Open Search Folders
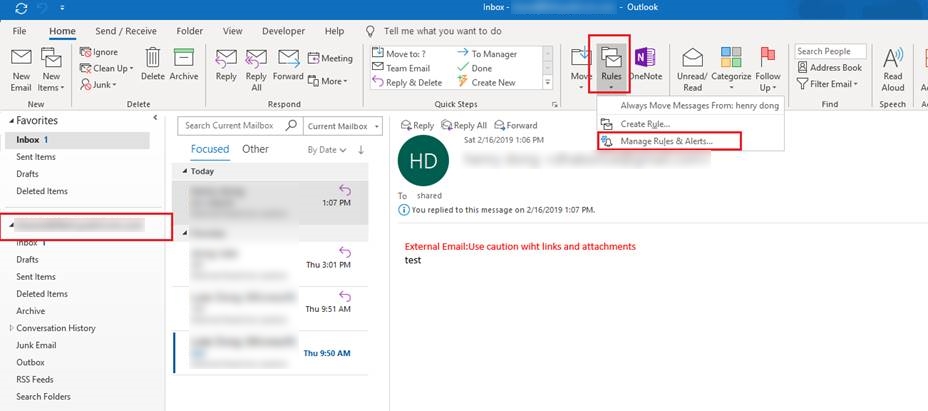 43,396
